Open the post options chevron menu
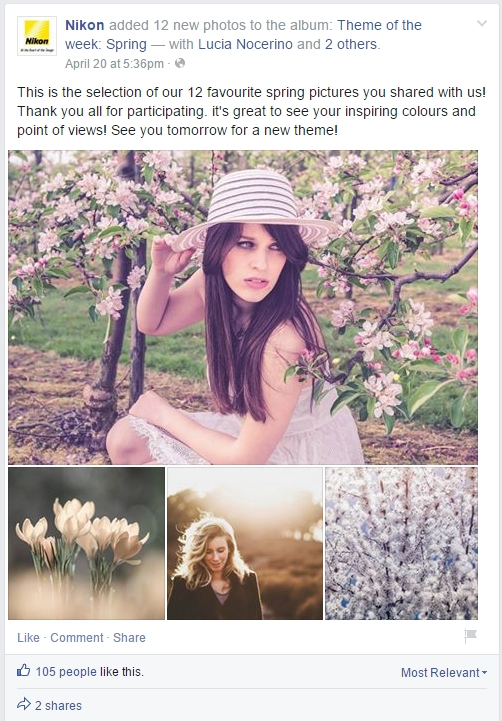 click(x=481, y=23)
